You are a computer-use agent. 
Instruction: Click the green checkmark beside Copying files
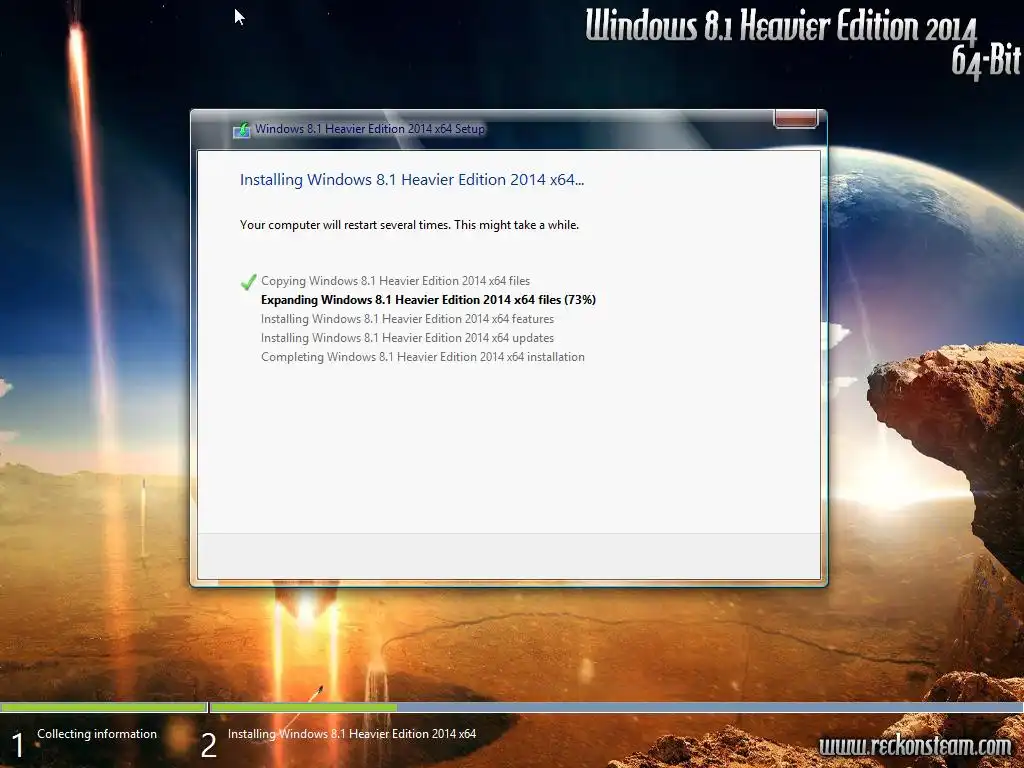[248, 282]
